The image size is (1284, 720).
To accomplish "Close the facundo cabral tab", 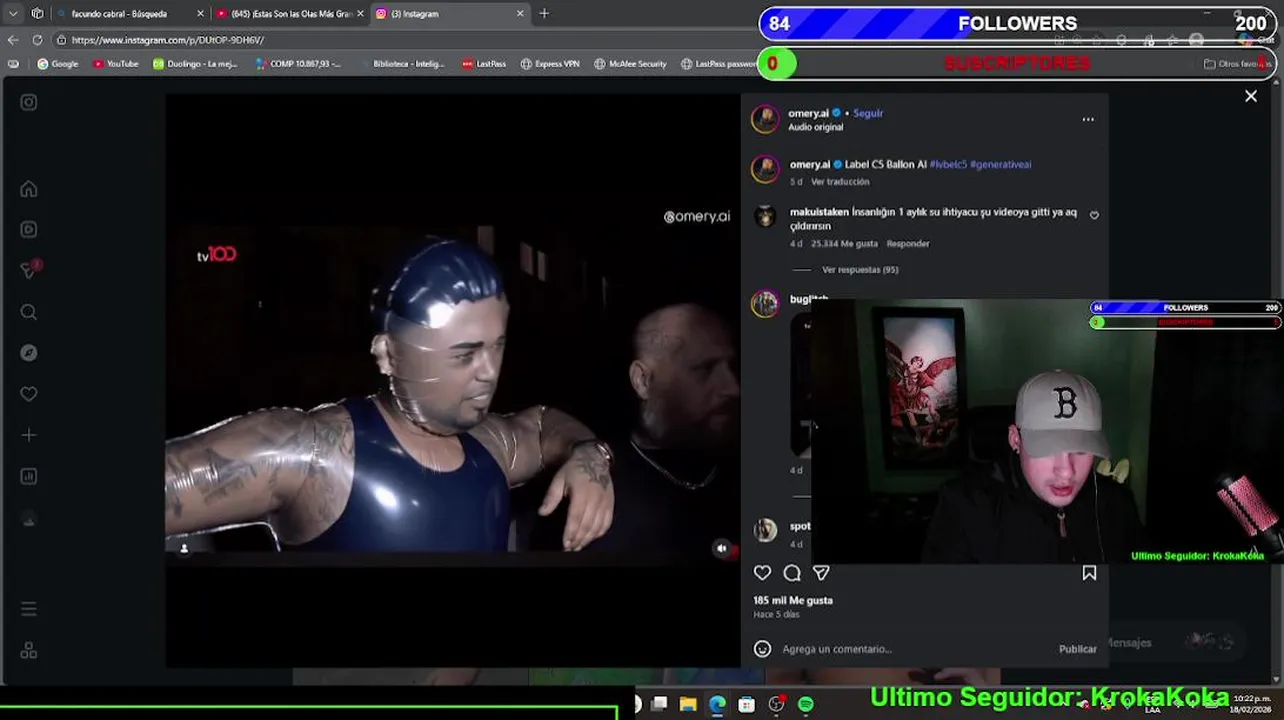I will pyautogui.click(x=200, y=14).
